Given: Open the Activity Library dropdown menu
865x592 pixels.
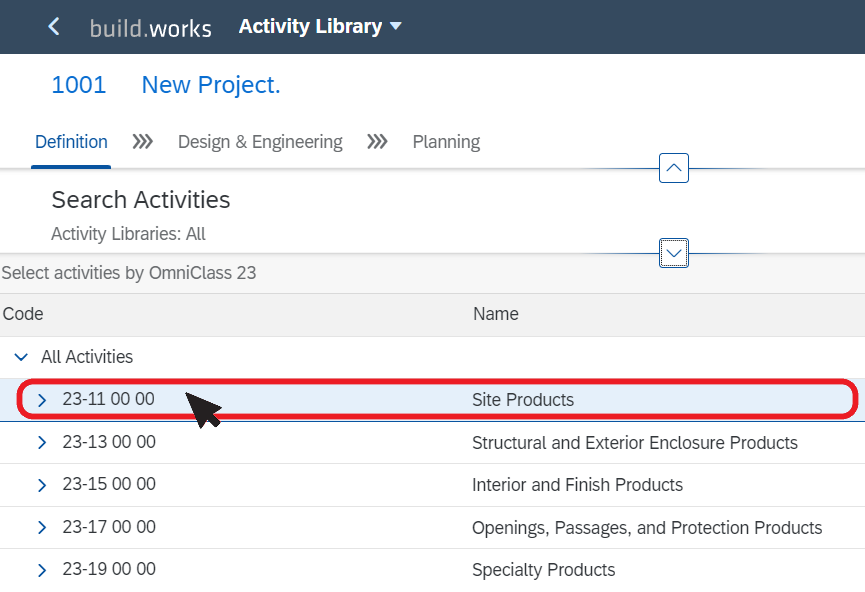Looking at the screenshot, I should [x=320, y=26].
